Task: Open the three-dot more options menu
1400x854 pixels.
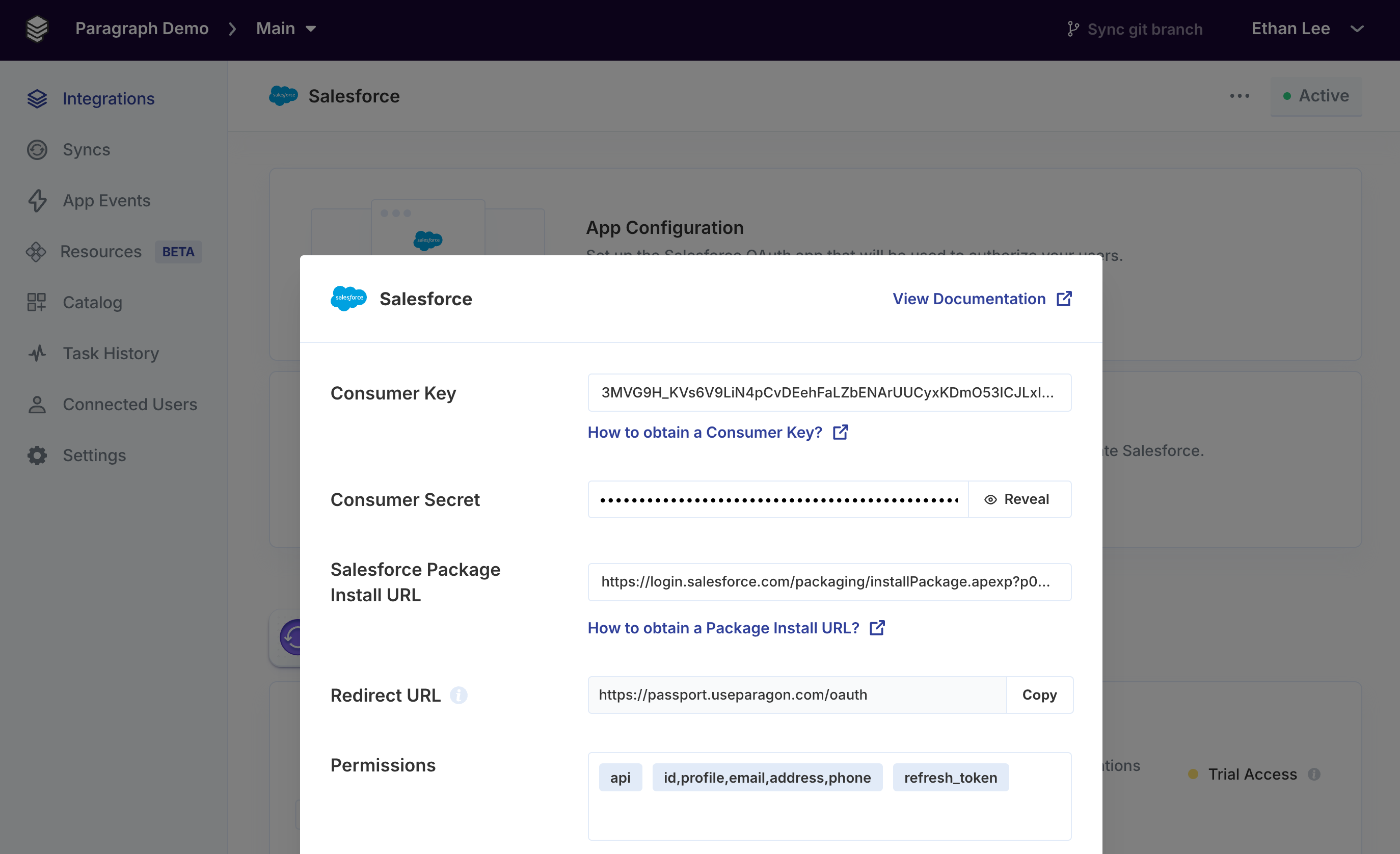Action: 1239,96
